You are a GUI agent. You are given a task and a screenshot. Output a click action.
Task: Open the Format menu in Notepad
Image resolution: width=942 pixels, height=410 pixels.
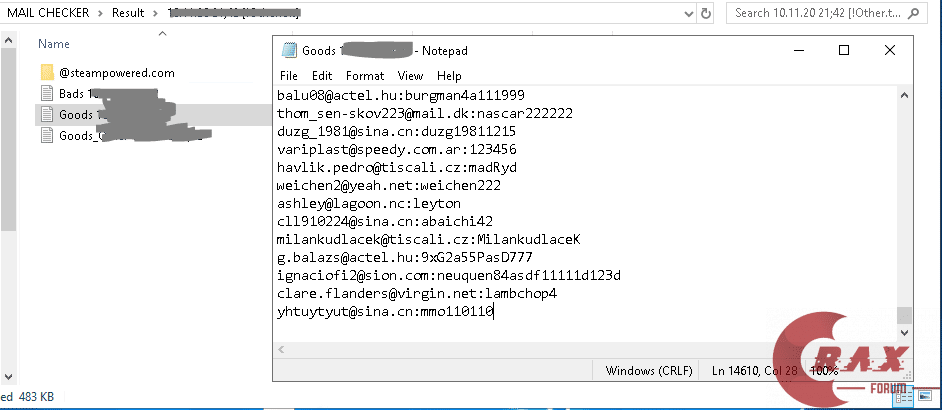click(365, 76)
